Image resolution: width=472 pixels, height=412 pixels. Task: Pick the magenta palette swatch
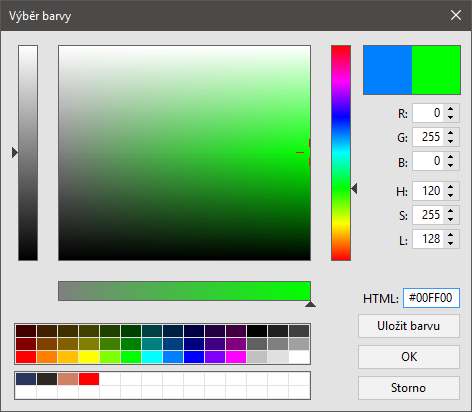(x=236, y=357)
